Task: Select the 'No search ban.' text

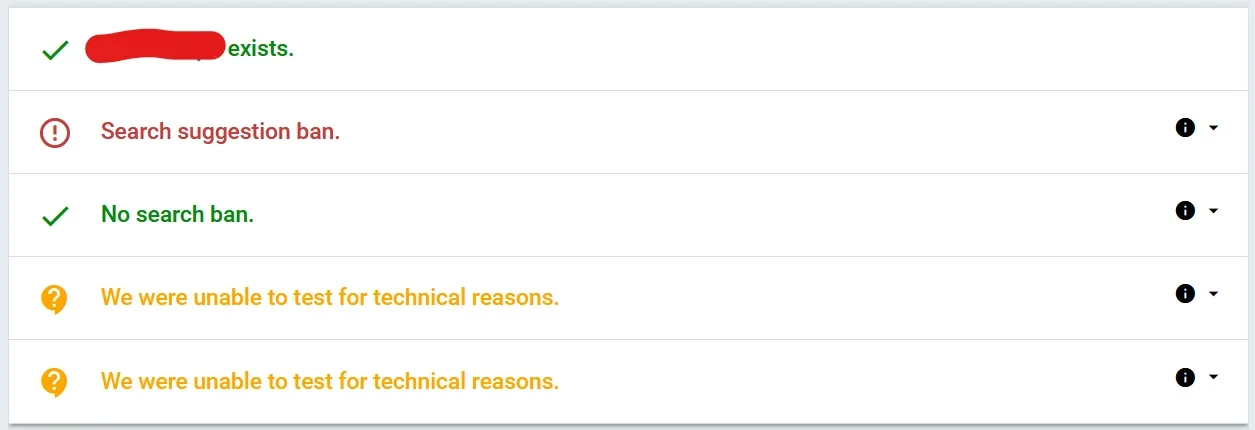Action: [x=178, y=214]
